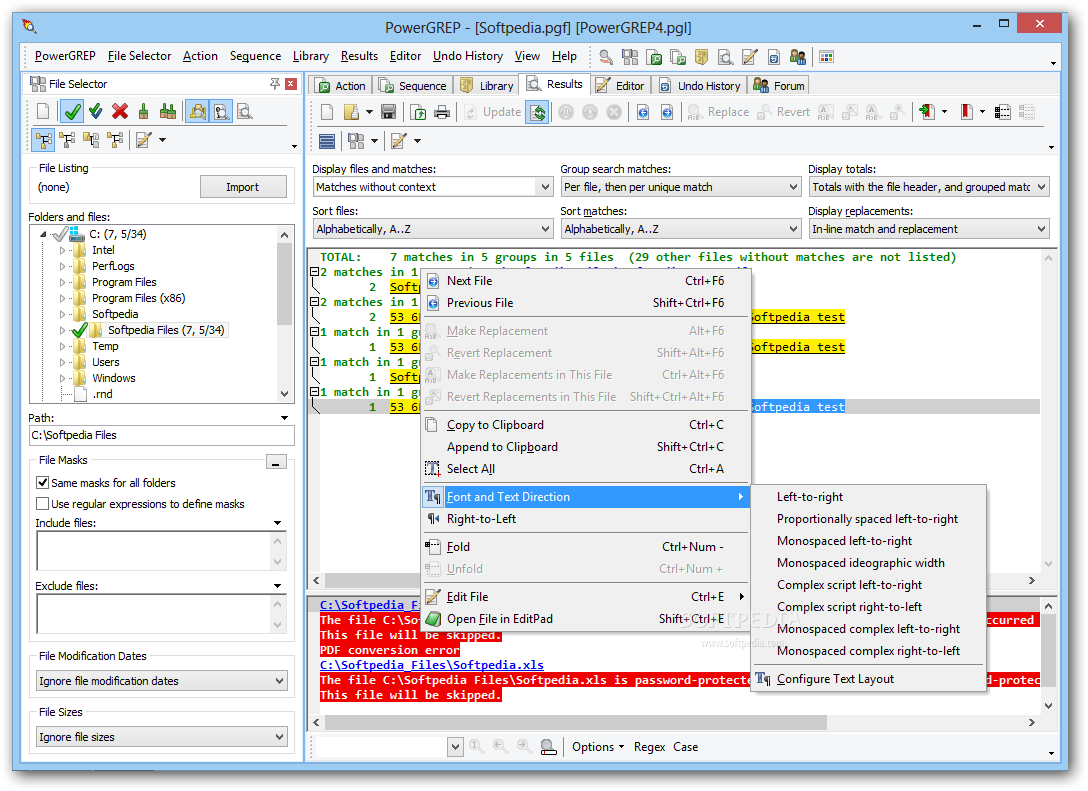This screenshot has height=791, width=1088.
Task: Expand the Program Files folder in tree
Action: point(62,282)
